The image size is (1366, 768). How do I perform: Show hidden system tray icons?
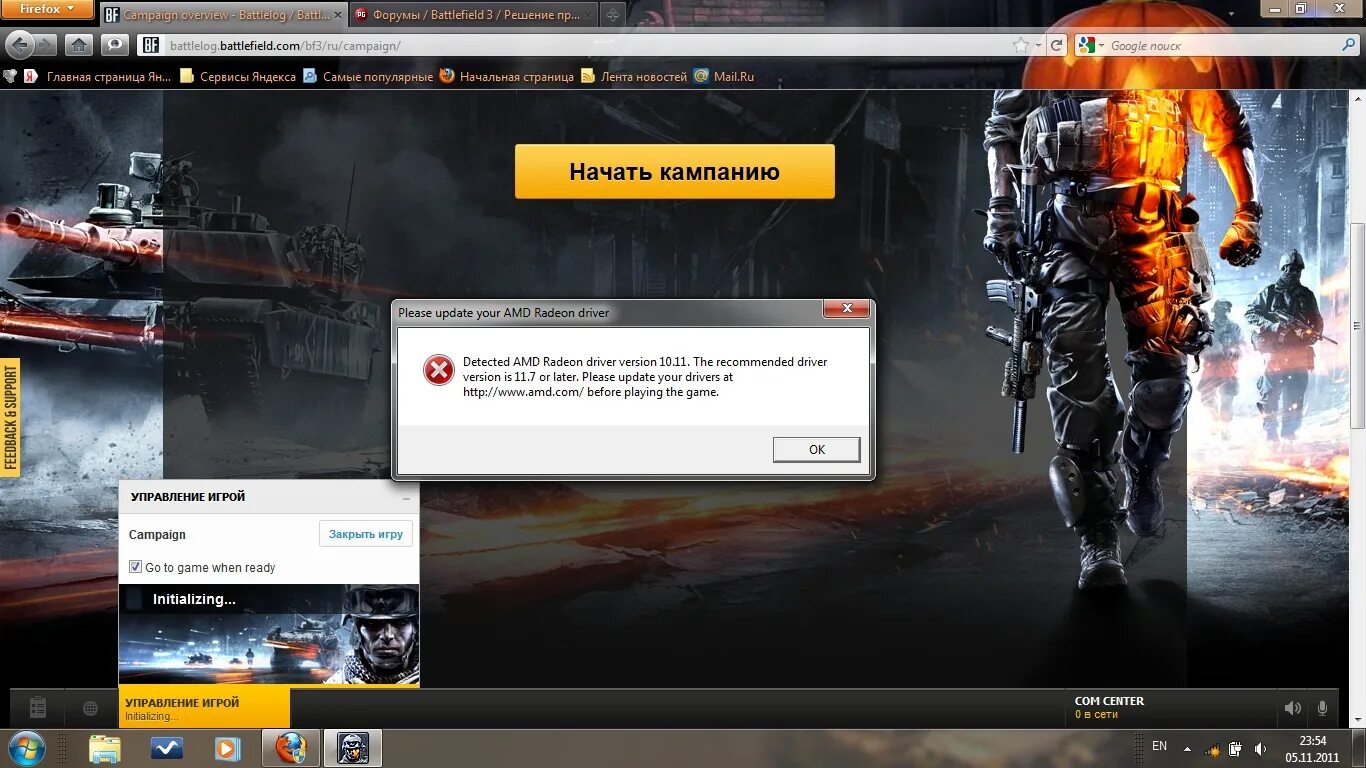pyautogui.click(x=1187, y=748)
